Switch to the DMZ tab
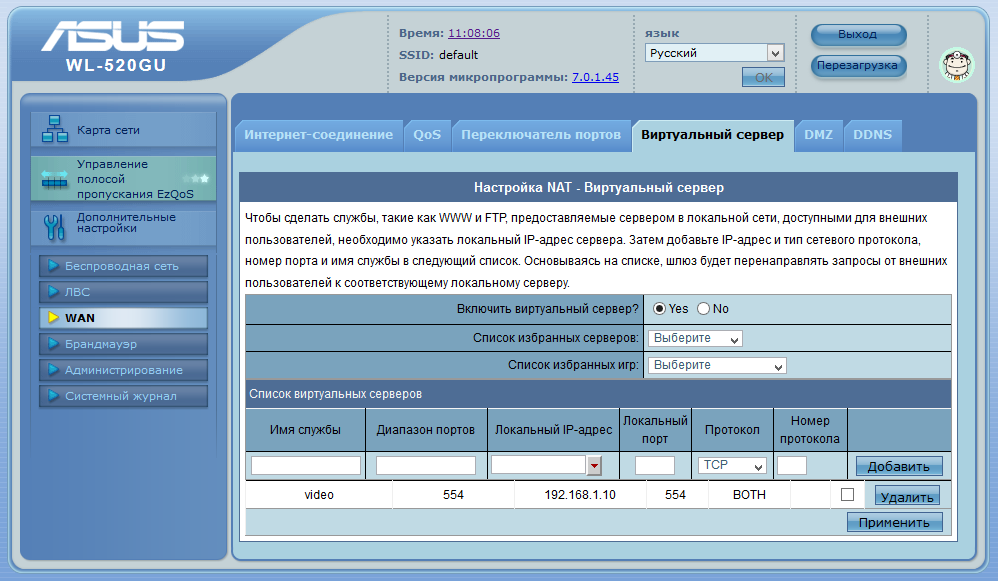 [819, 135]
